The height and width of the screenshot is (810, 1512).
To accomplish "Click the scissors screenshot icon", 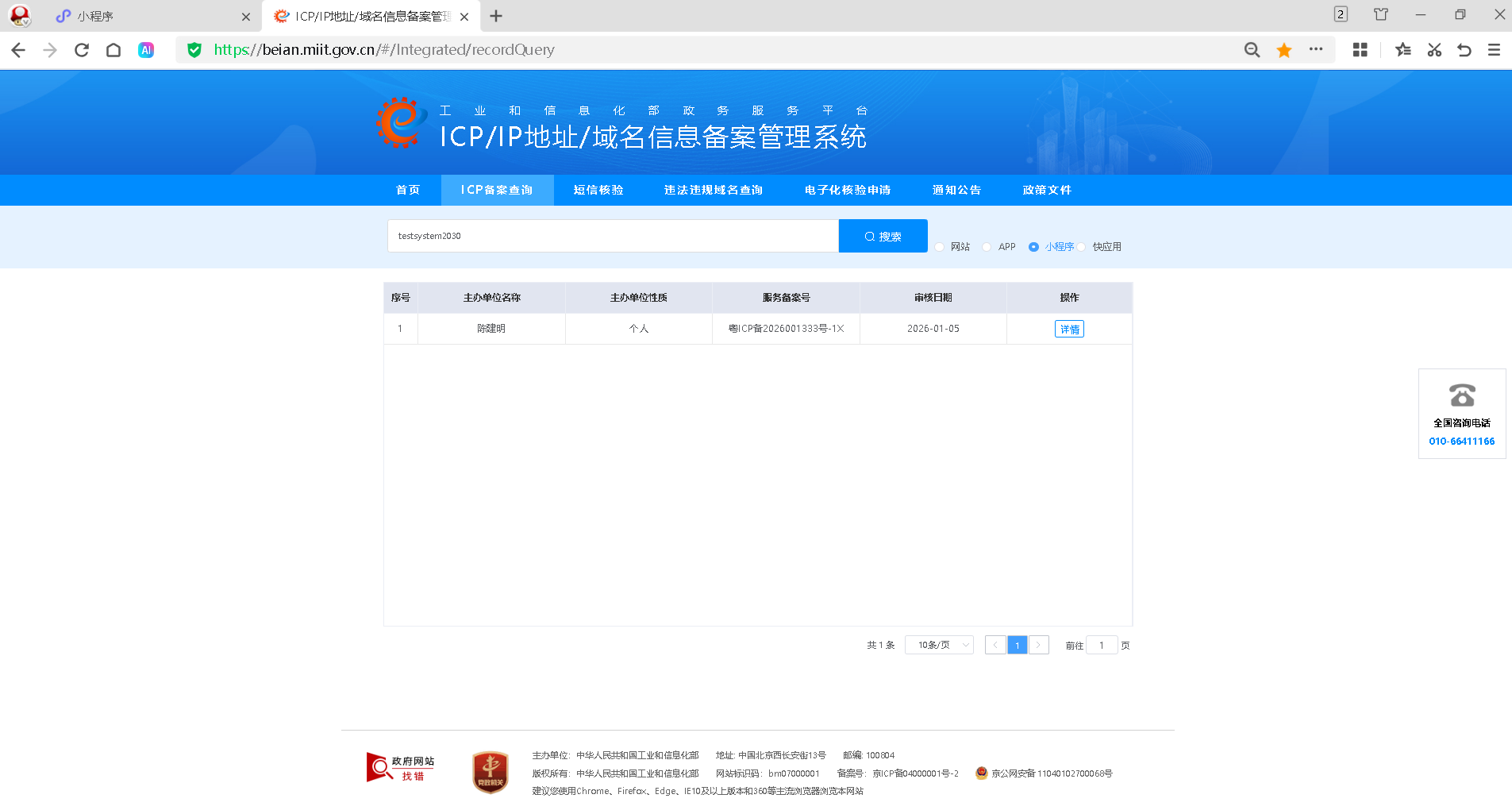I will (1434, 50).
